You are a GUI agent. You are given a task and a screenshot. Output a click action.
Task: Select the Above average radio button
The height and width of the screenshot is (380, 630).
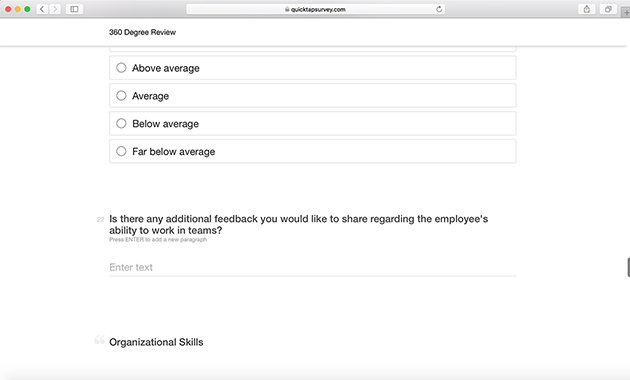121,67
